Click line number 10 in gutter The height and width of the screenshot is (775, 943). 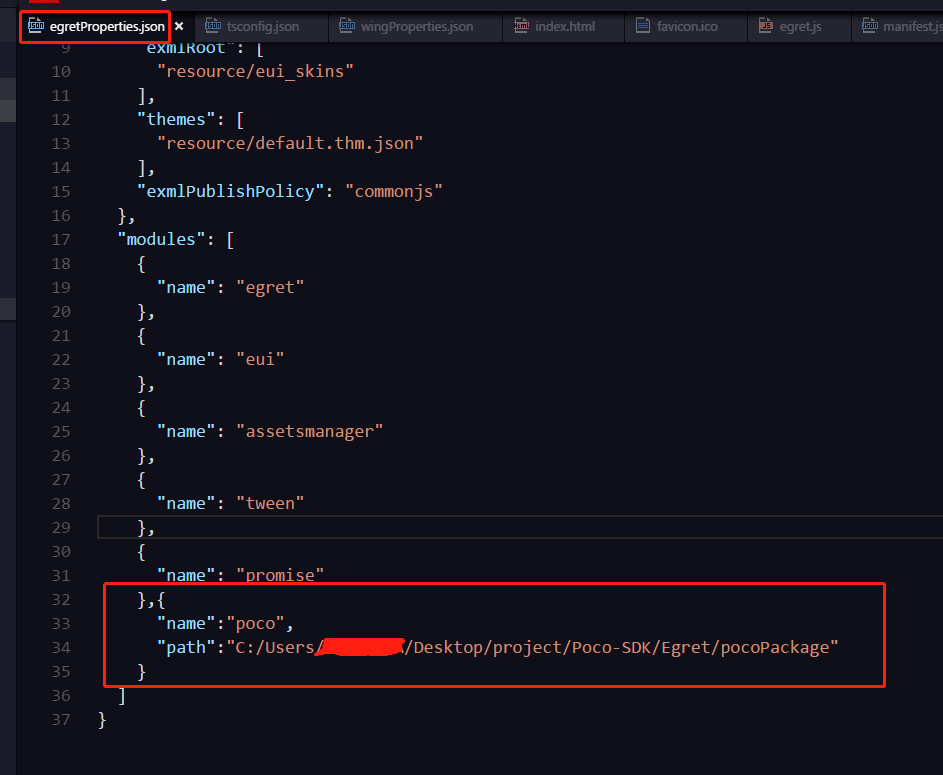tap(61, 72)
